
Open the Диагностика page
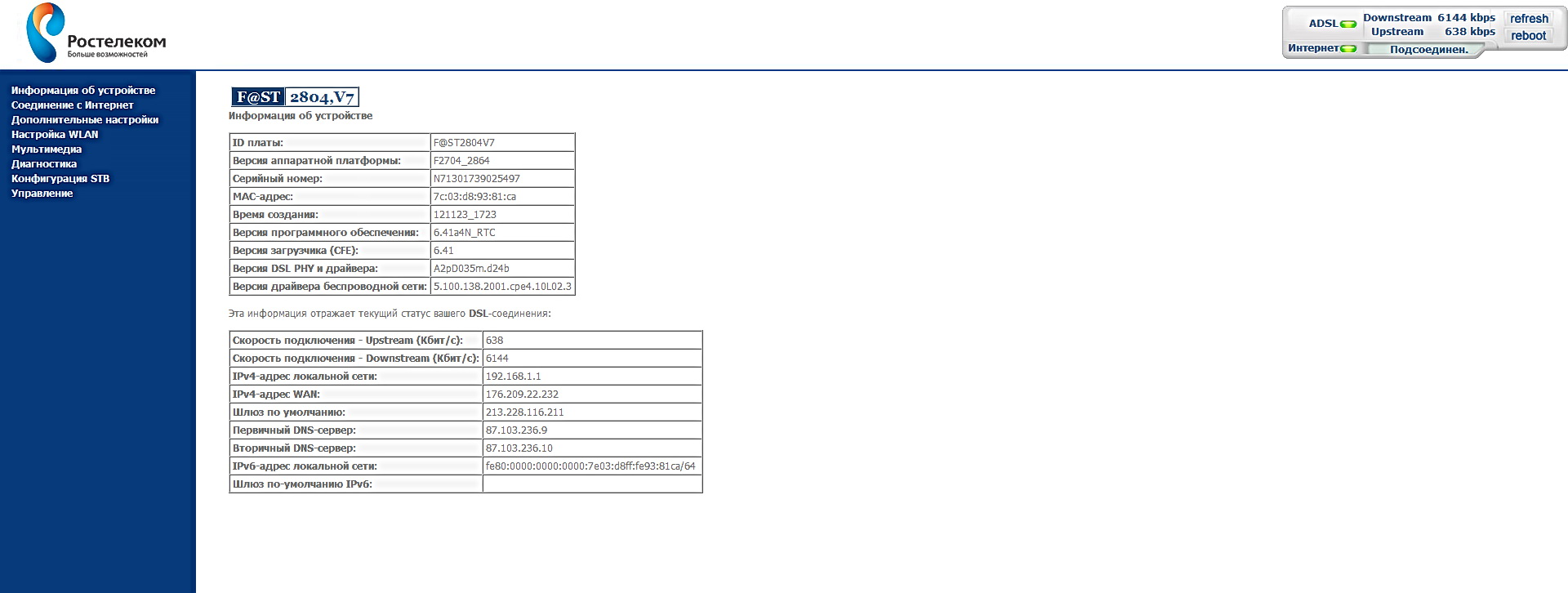coord(44,164)
